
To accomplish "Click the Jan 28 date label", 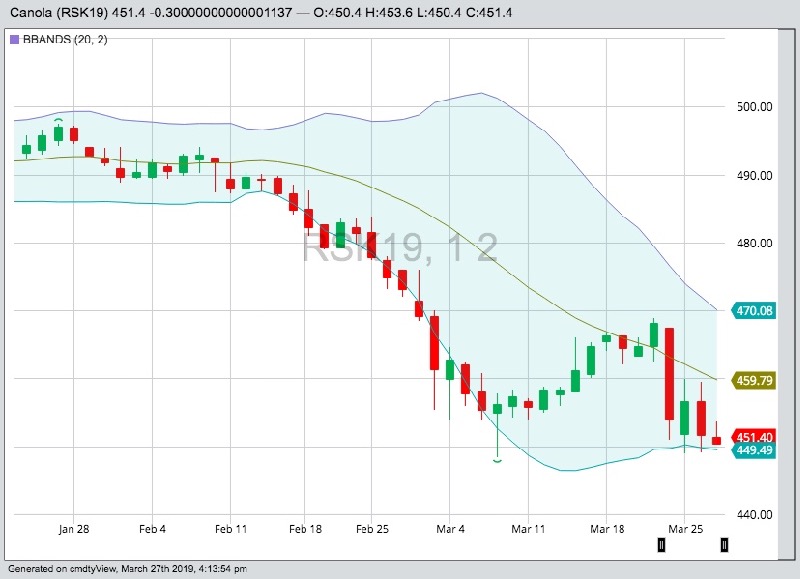I will click(74, 529).
